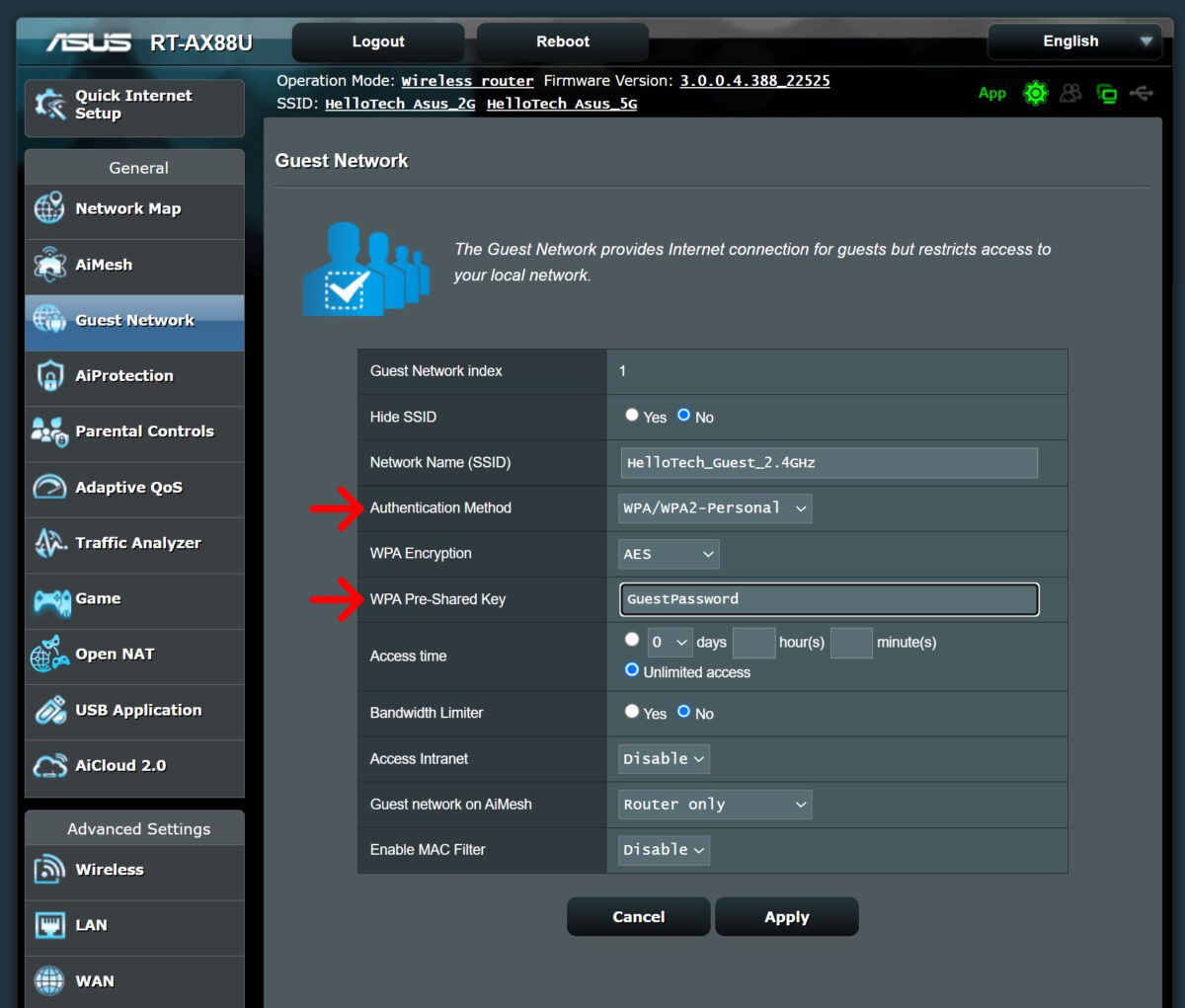Enable the Bandwidth Limiter with Yes
Viewport: 1185px width, 1008px height.
632,711
